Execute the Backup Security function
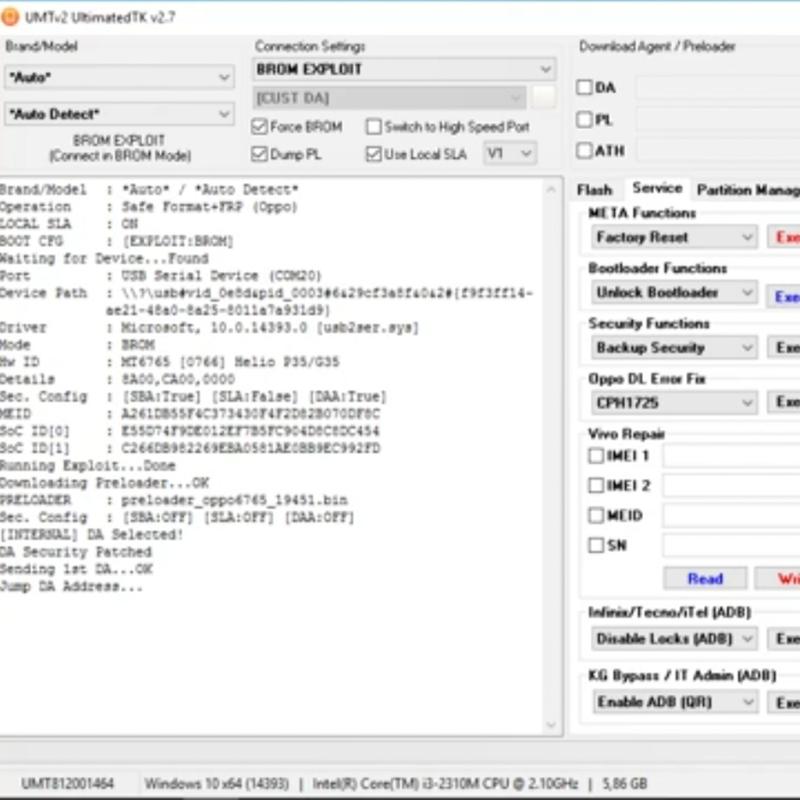800x800 pixels. coord(784,347)
